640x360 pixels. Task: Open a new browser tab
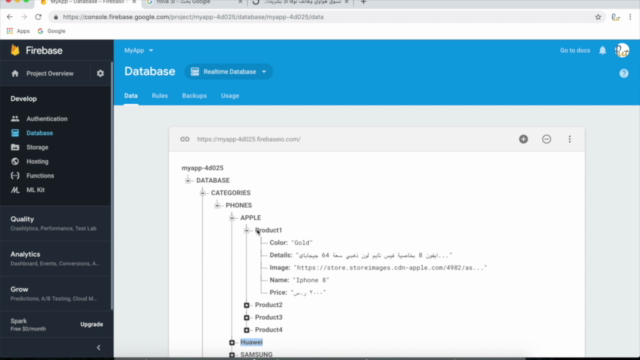[x=363, y=2]
